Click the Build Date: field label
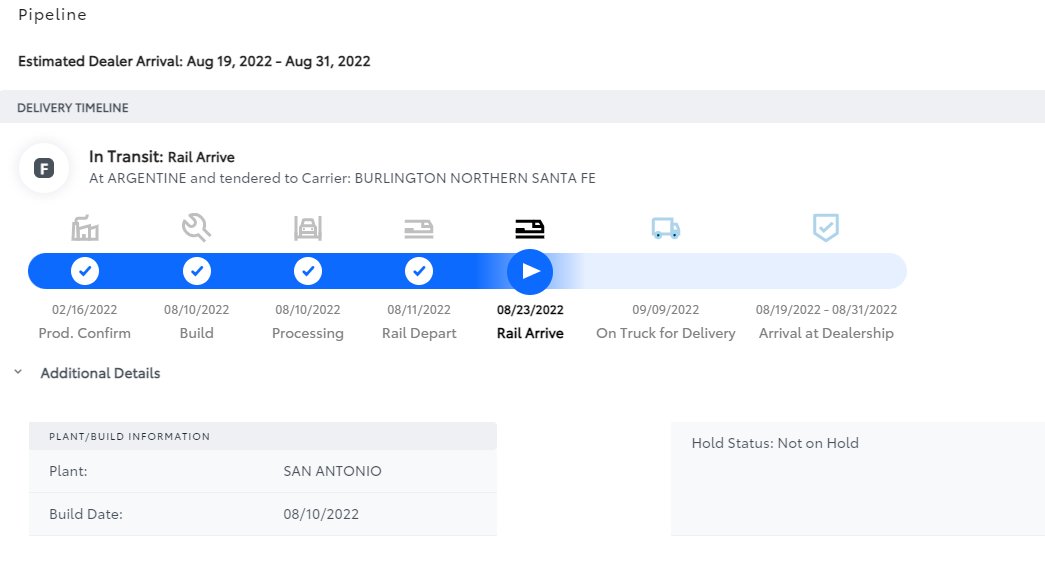1045x566 pixels. pos(86,515)
